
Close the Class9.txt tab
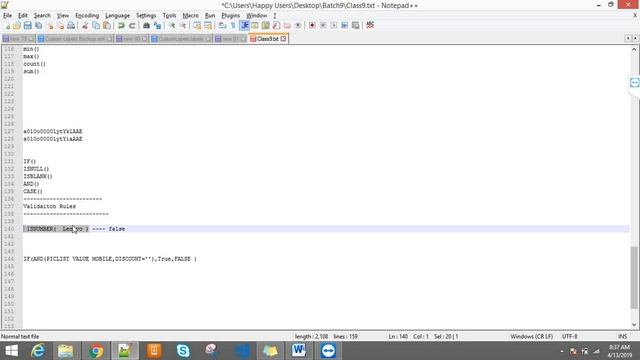point(283,39)
